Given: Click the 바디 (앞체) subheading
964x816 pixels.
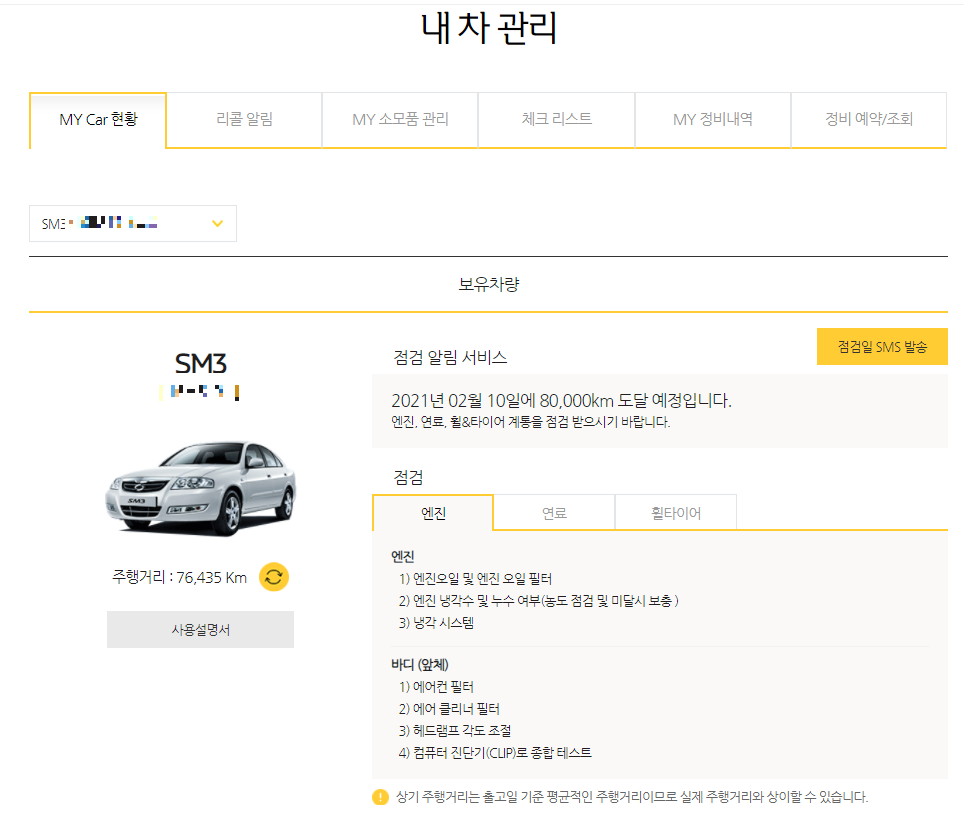Looking at the screenshot, I should click(420, 665).
